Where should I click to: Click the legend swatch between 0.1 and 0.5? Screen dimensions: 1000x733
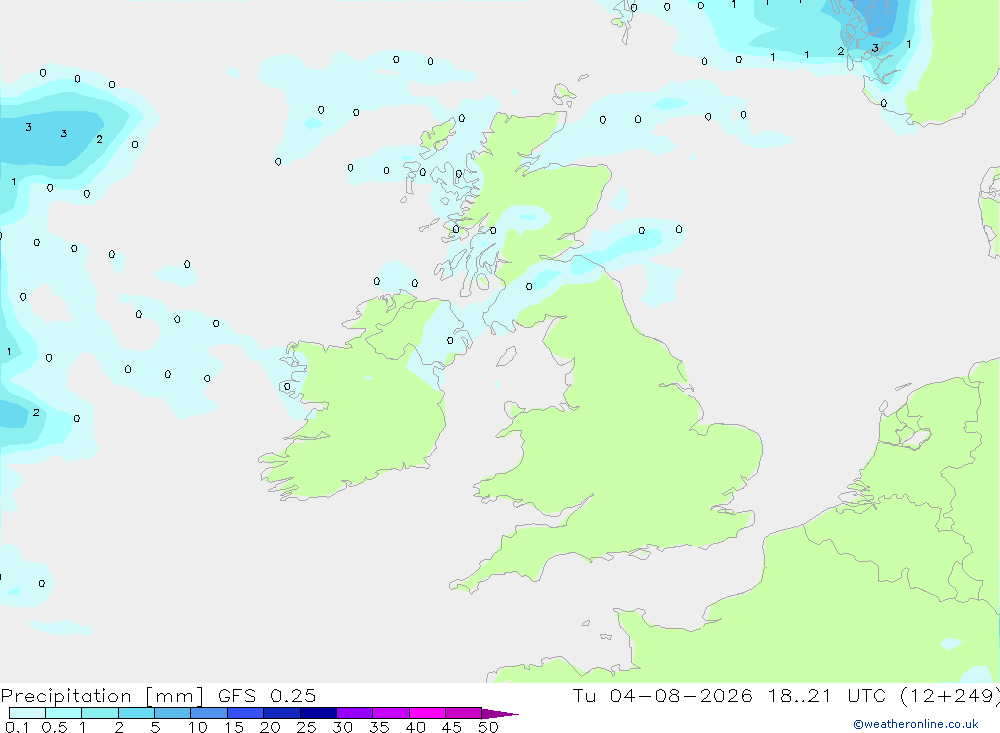pyautogui.click(x=27, y=713)
